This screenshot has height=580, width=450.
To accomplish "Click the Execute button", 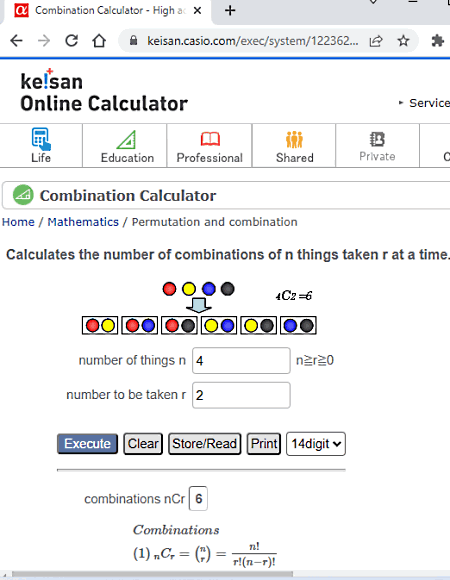I will [87, 444].
